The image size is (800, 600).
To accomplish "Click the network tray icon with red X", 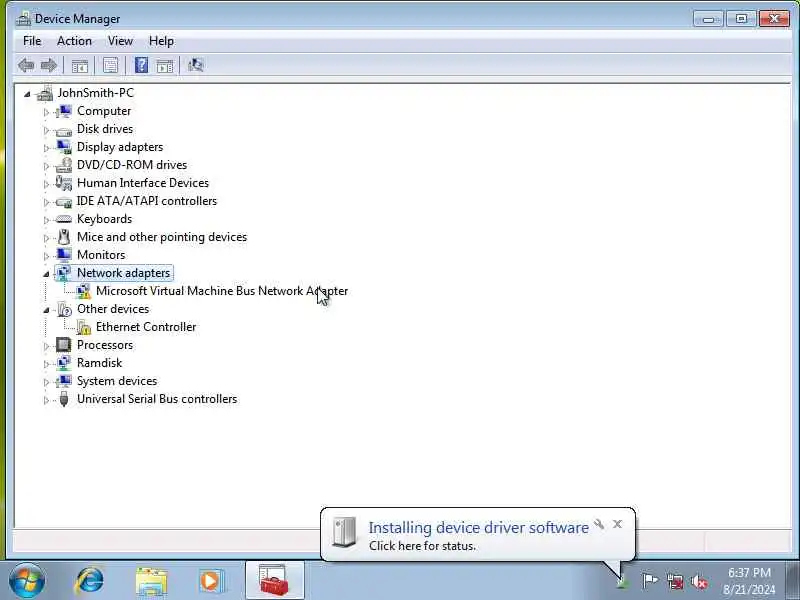I will [675, 581].
